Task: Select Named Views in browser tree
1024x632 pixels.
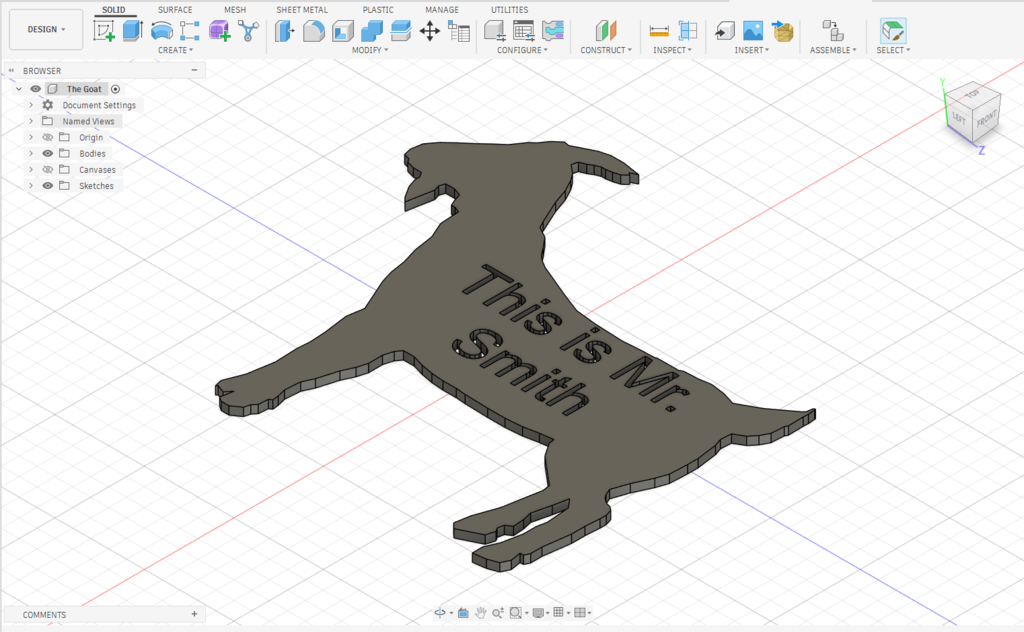Action: point(88,121)
